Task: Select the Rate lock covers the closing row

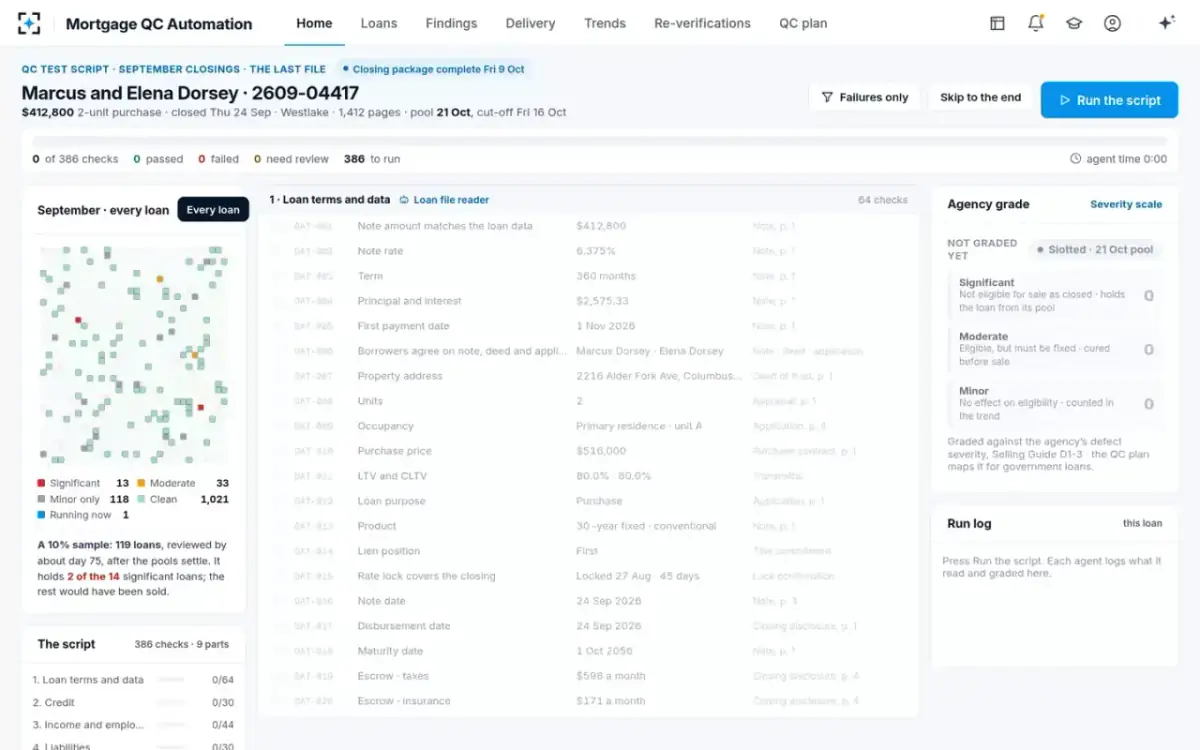Action: (588, 576)
